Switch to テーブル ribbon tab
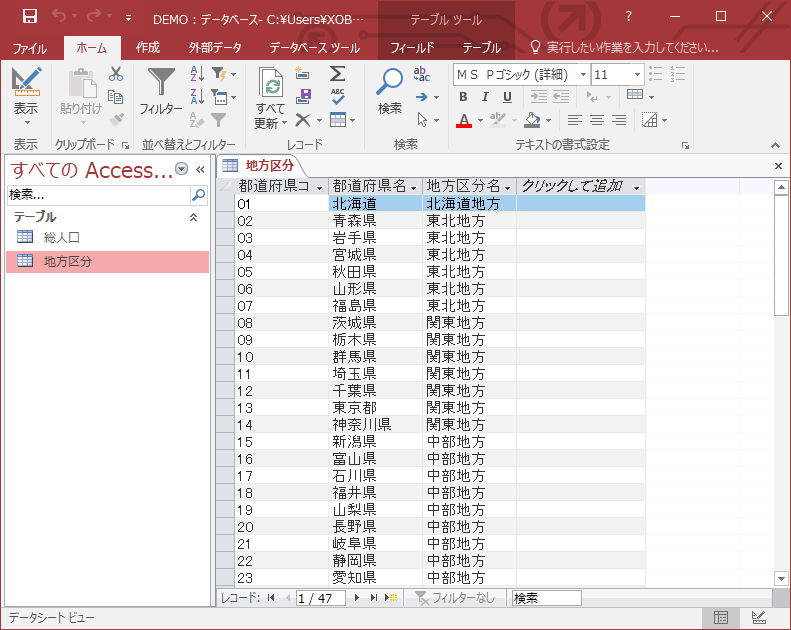Image resolution: width=791 pixels, height=630 pixels. click(x=481, y=48)
